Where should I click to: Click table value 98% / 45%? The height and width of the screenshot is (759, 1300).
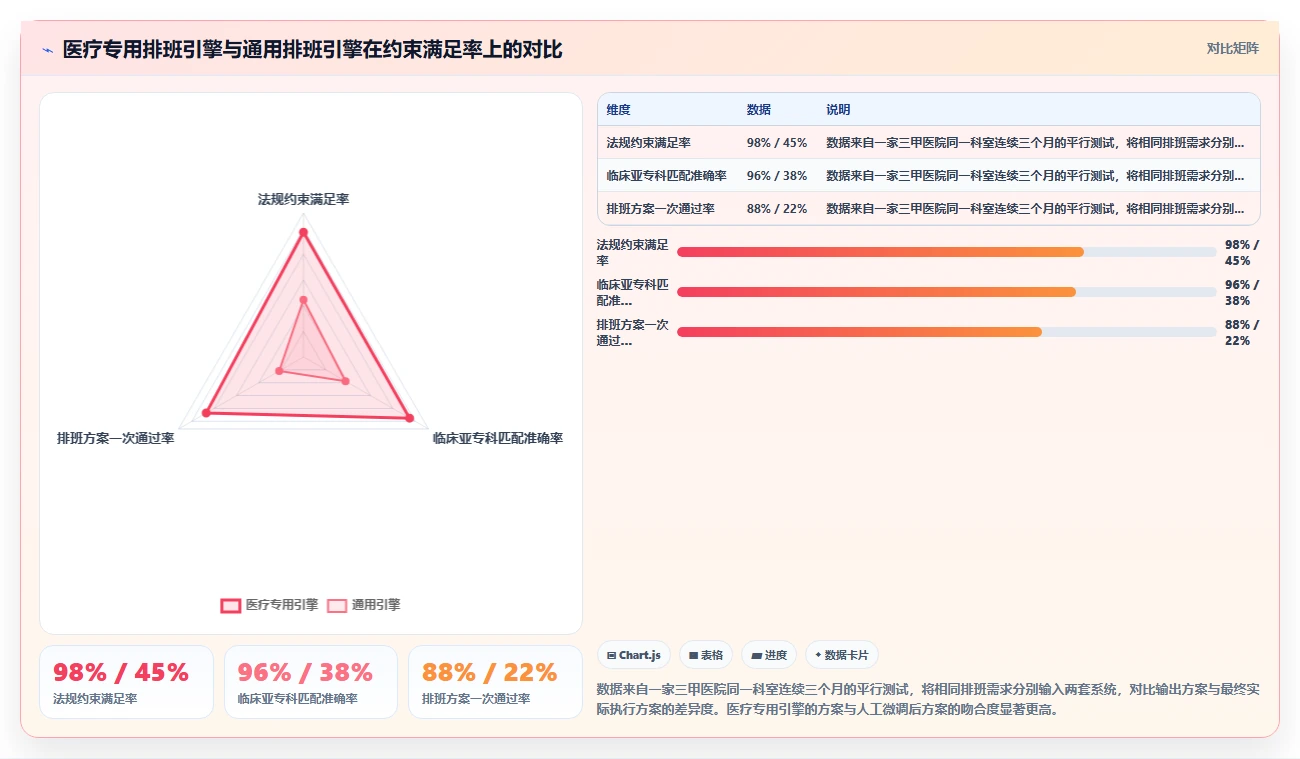(776, 143)
